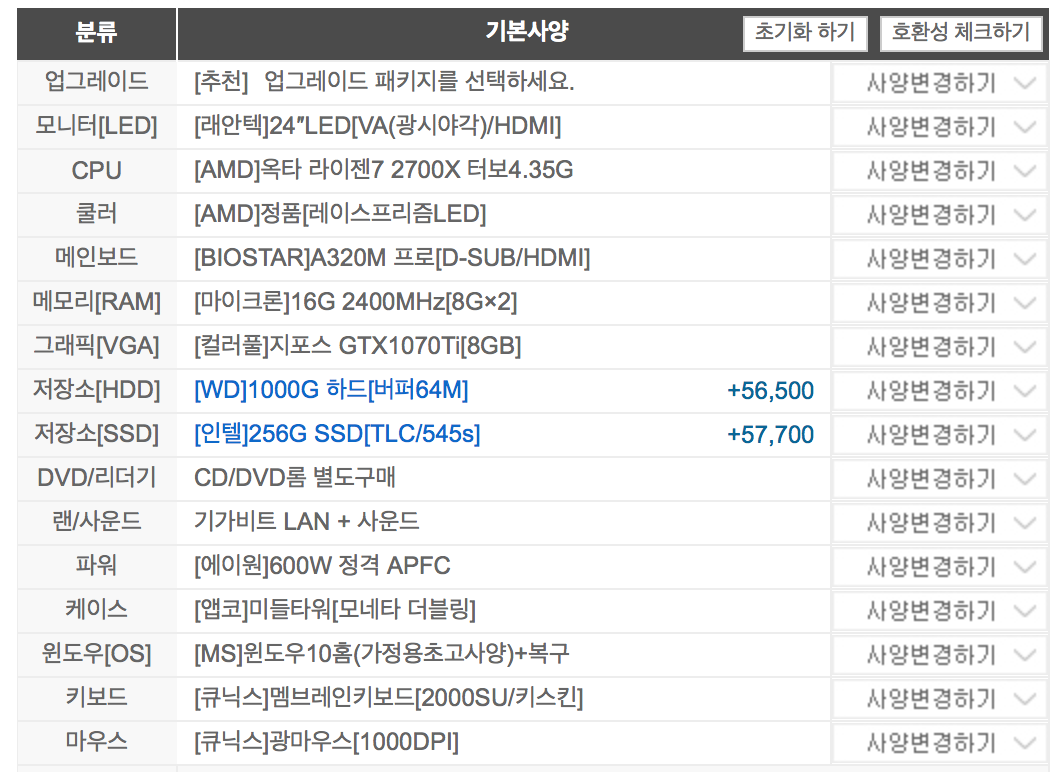Screen dimensions: 1050x772
Task: Open 사양변경하기 dropdown for 키보드 row
Action: 938,699
